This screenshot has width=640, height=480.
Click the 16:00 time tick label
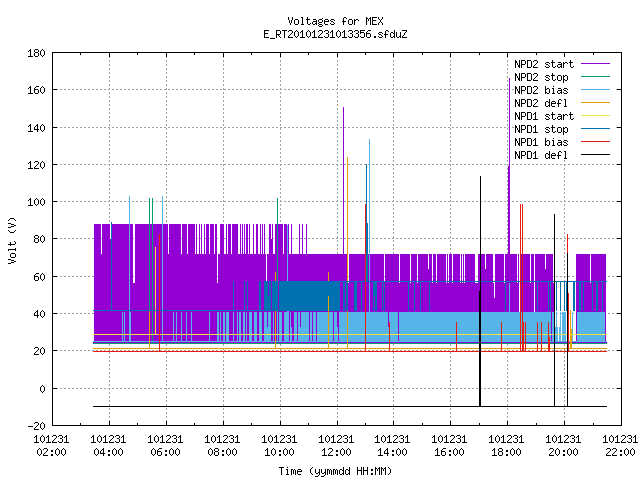coord(449,453)
